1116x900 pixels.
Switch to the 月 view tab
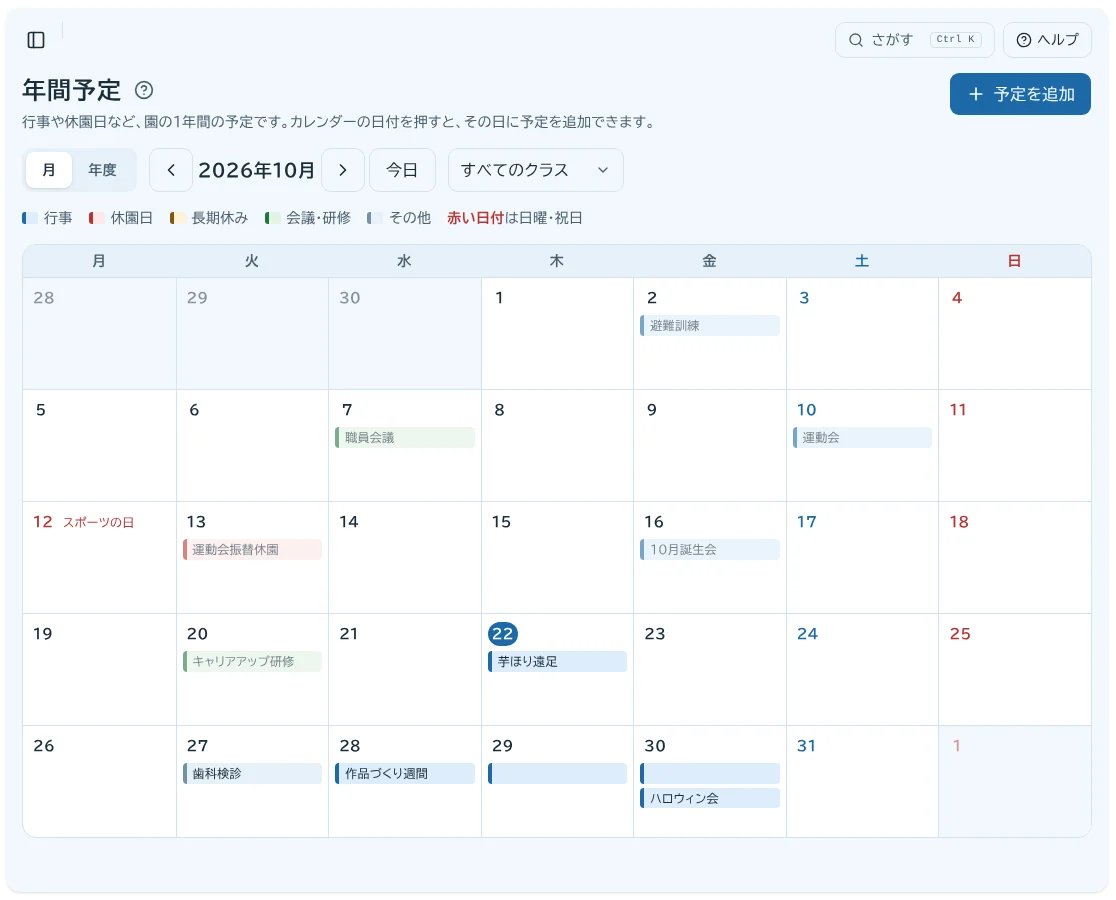(x=49, y=170)
